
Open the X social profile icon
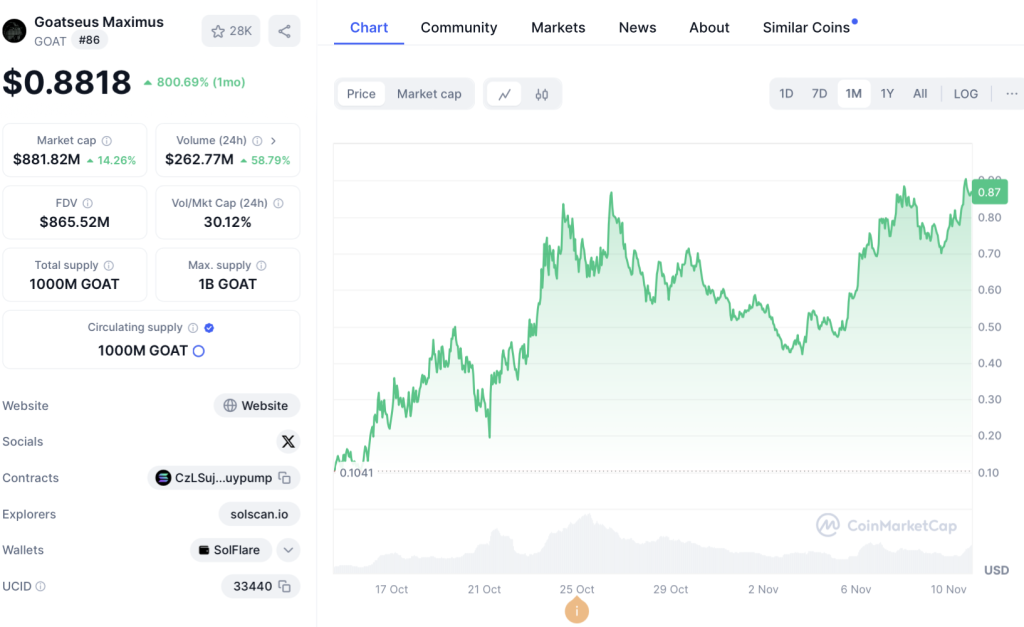288,442
